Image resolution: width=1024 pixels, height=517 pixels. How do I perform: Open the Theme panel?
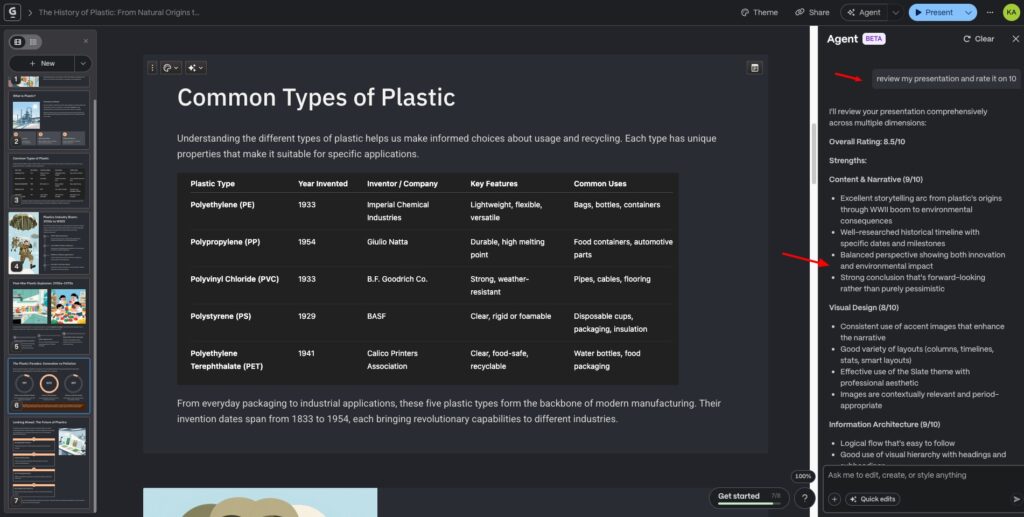759,12
